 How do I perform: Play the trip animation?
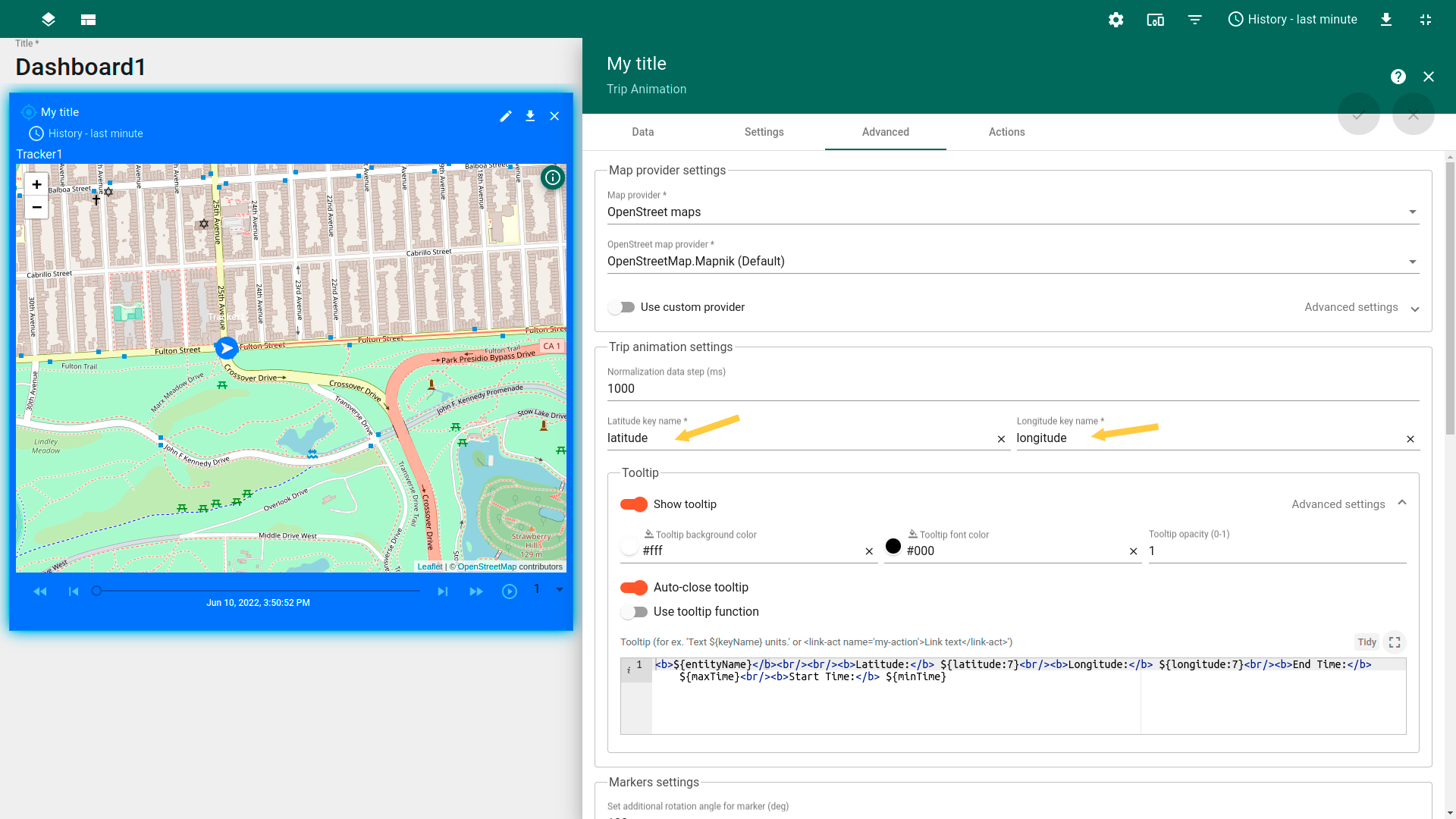510,591
